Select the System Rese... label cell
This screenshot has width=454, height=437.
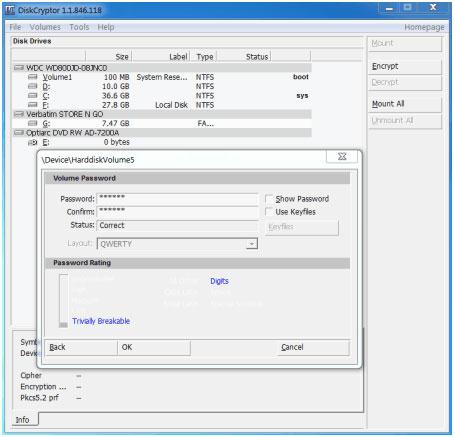(162, 77)
